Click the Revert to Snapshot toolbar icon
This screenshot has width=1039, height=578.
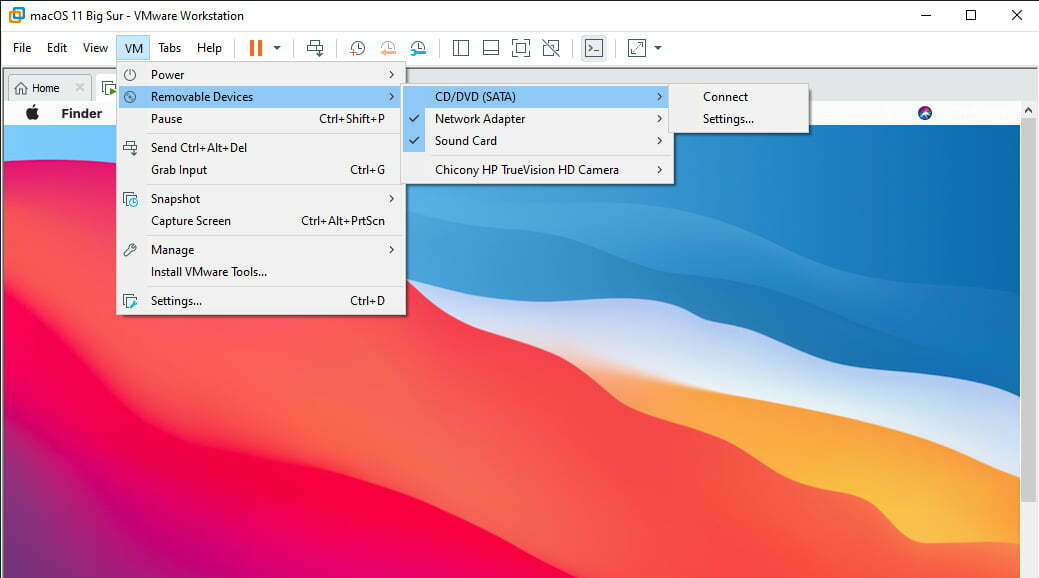tap(388, 48)
